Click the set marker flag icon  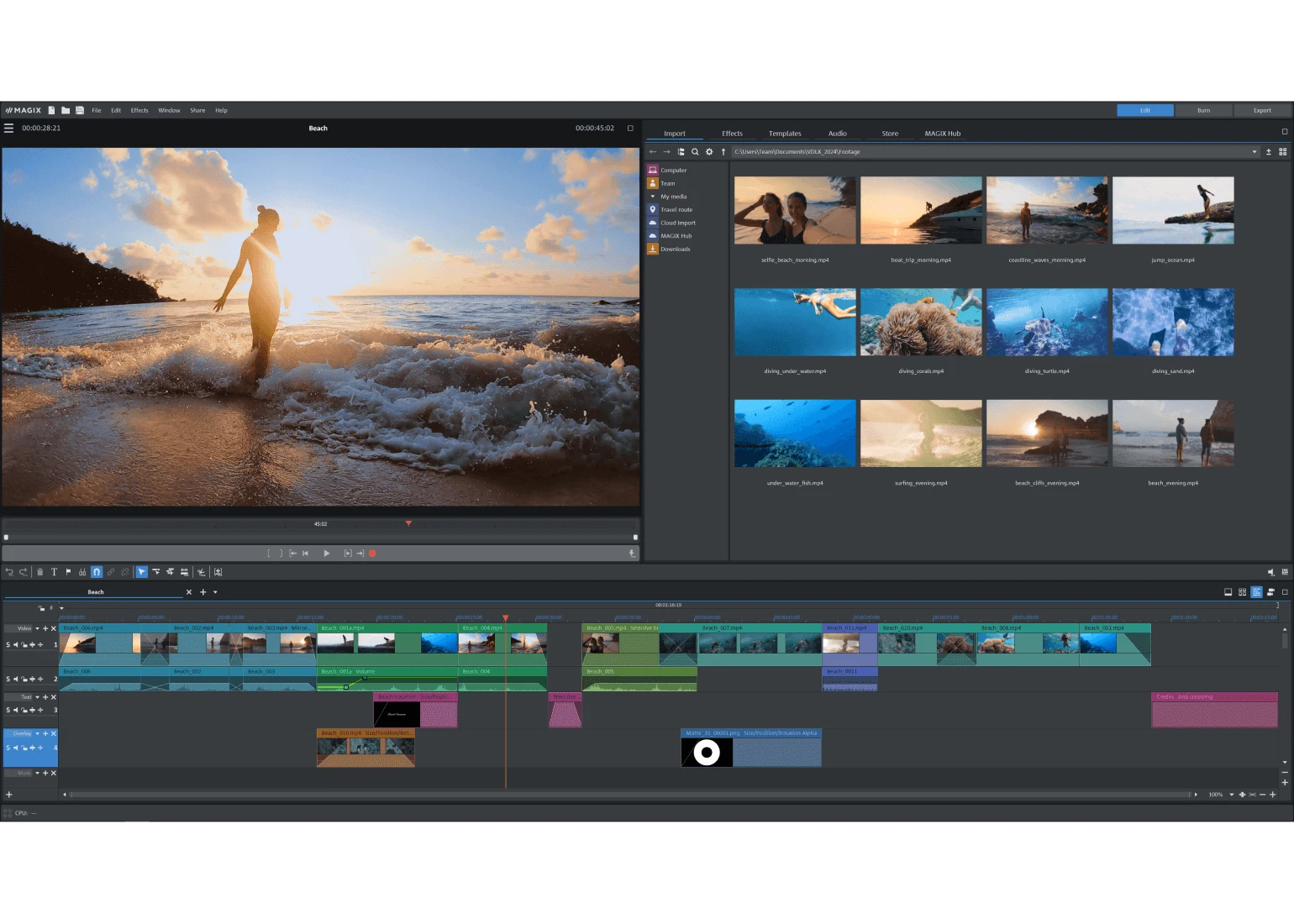68,572
